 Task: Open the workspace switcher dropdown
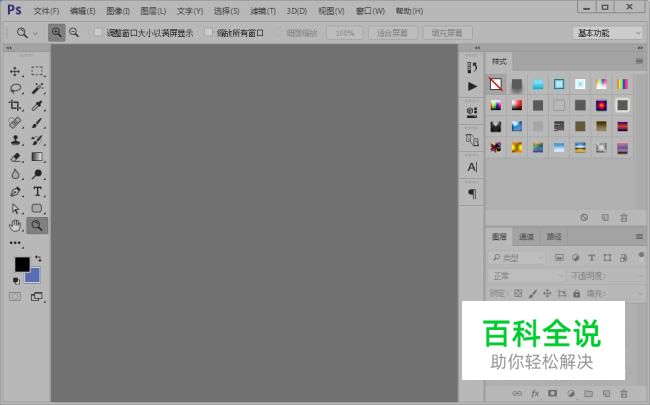coord(607,33)
